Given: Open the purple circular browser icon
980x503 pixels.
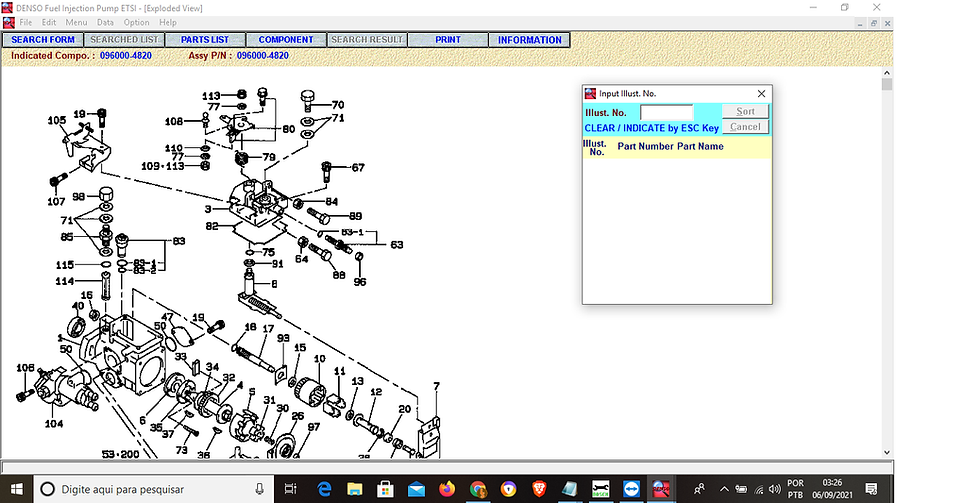Looking at the screenshot, I should (x=508, y=489).
